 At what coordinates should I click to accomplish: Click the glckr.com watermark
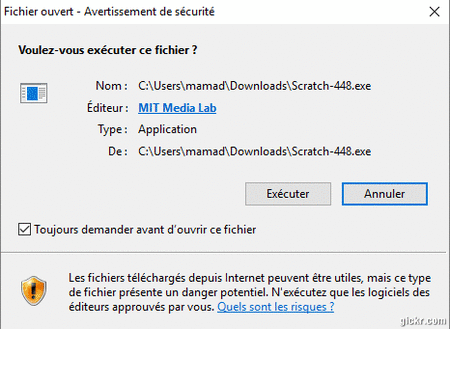[x=423, y=321]
